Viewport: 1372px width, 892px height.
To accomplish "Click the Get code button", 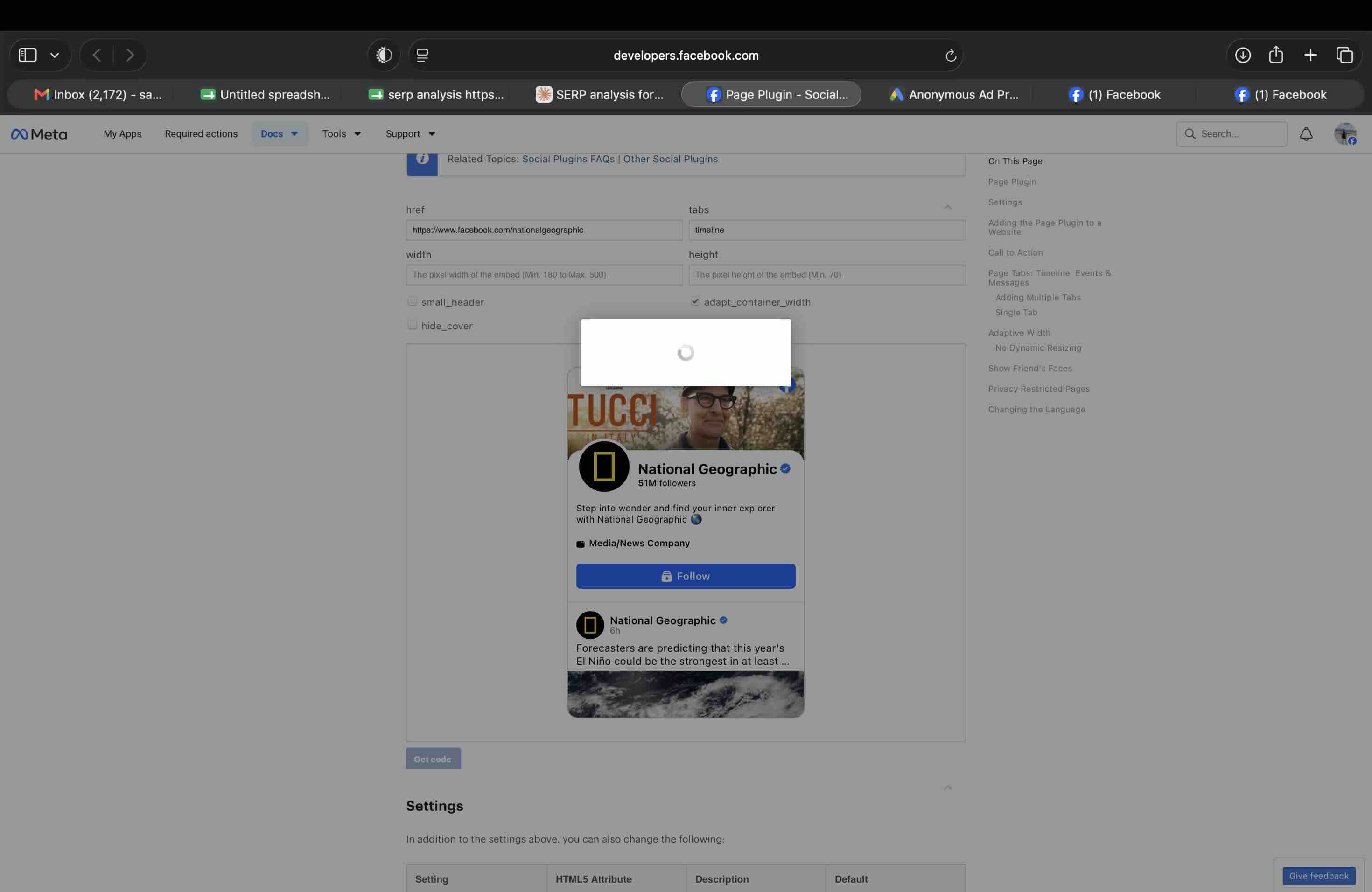I will pyautogui.click(x=433, y=759).
